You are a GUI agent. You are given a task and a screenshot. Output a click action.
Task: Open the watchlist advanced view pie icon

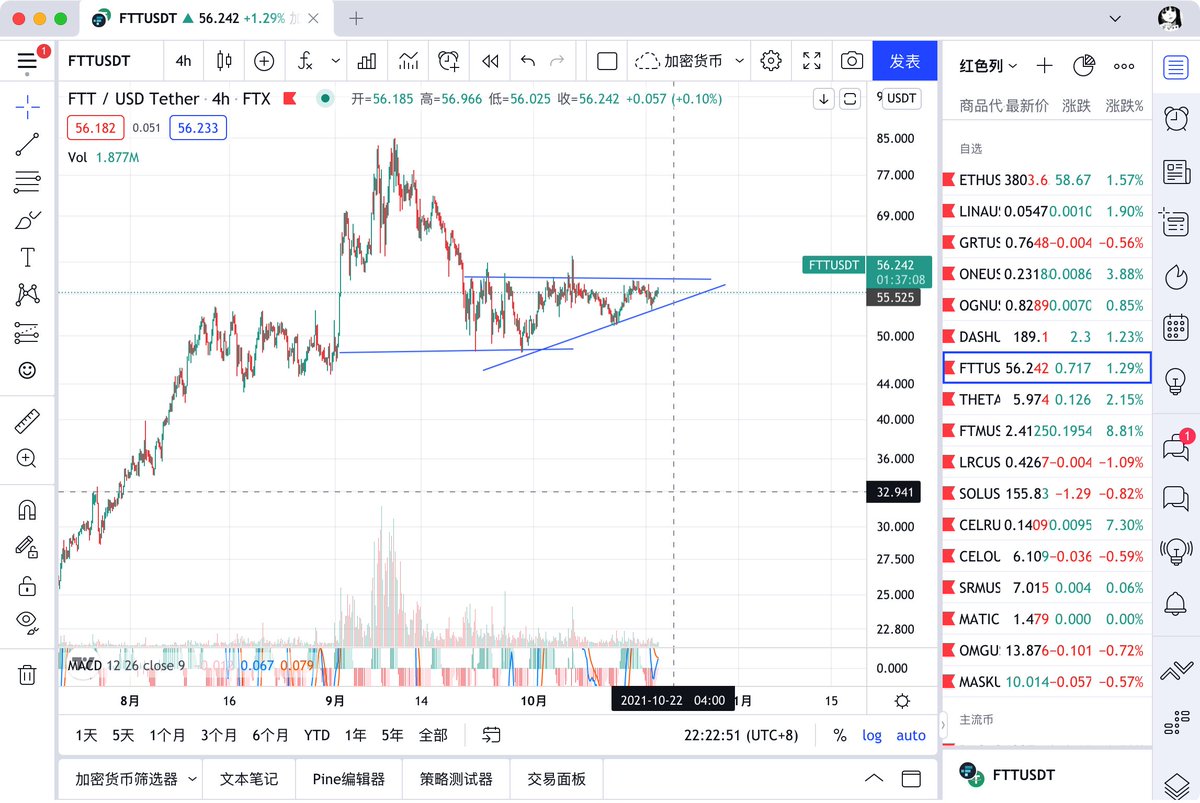tap(1083, 65)
